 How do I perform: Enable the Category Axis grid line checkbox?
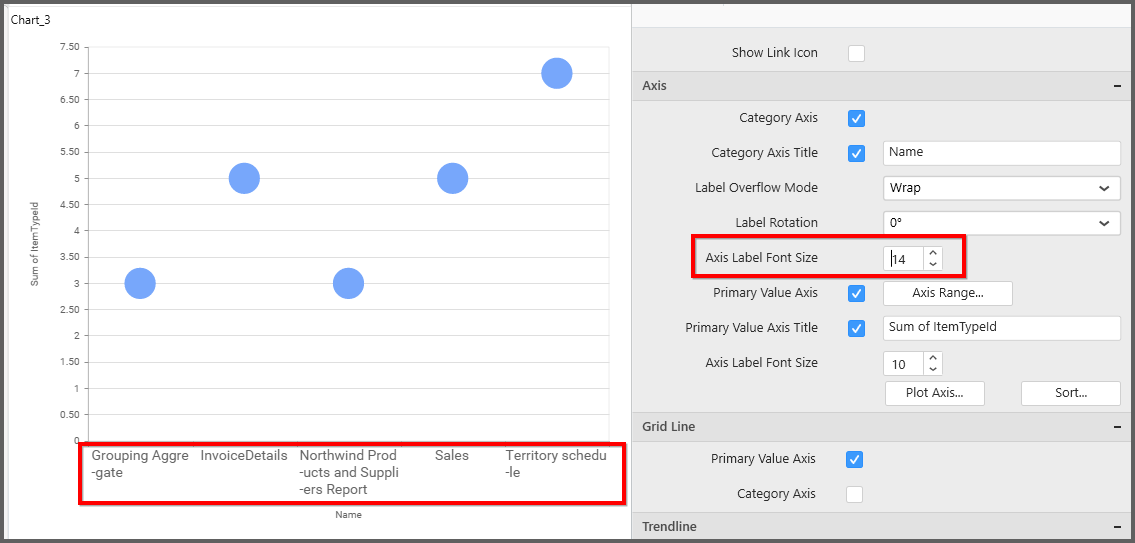(854, 494)
